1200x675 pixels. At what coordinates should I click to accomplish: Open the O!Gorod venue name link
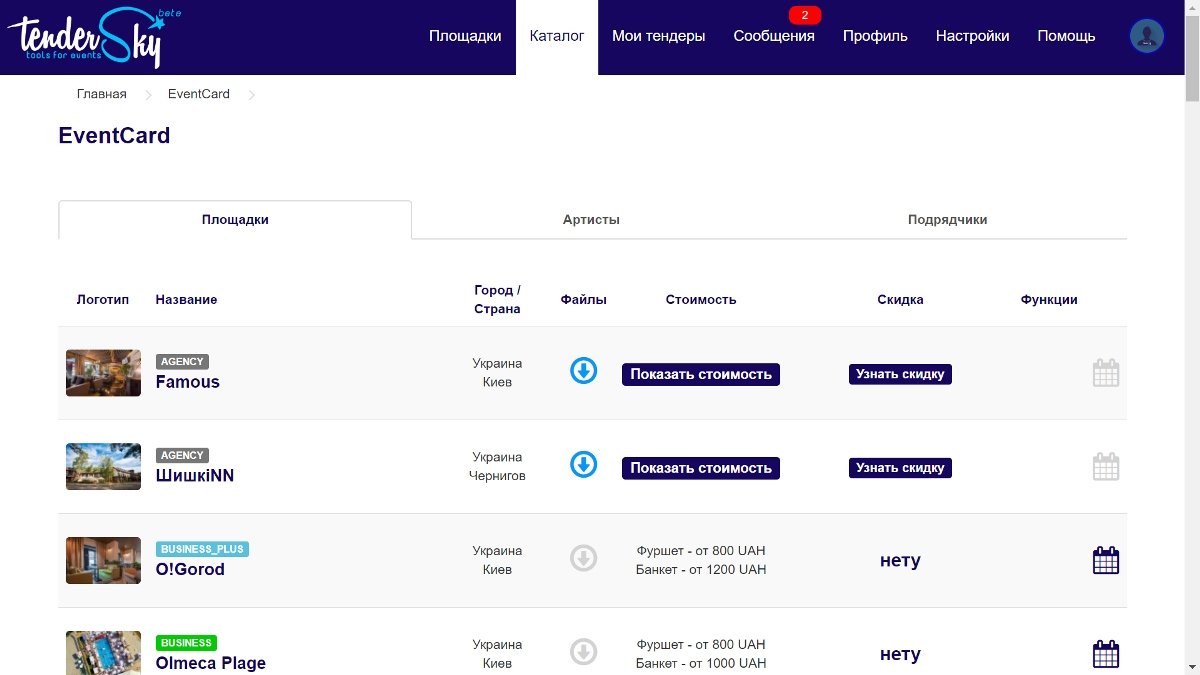click(190, 569)
